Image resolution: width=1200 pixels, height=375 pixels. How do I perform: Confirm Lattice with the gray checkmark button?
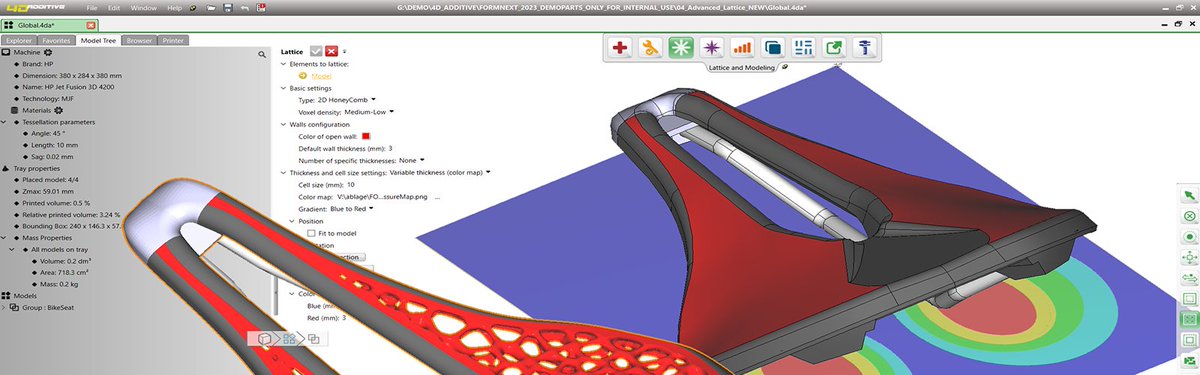317,50
